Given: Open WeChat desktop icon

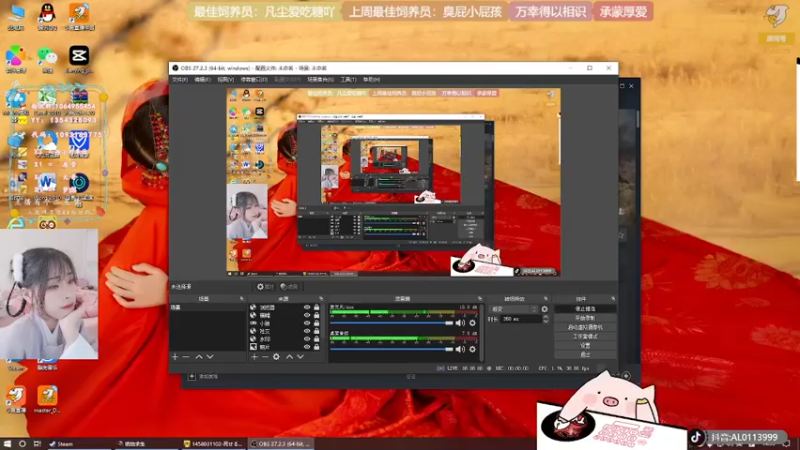Looking at the screenshot, I should pos(47,60).
